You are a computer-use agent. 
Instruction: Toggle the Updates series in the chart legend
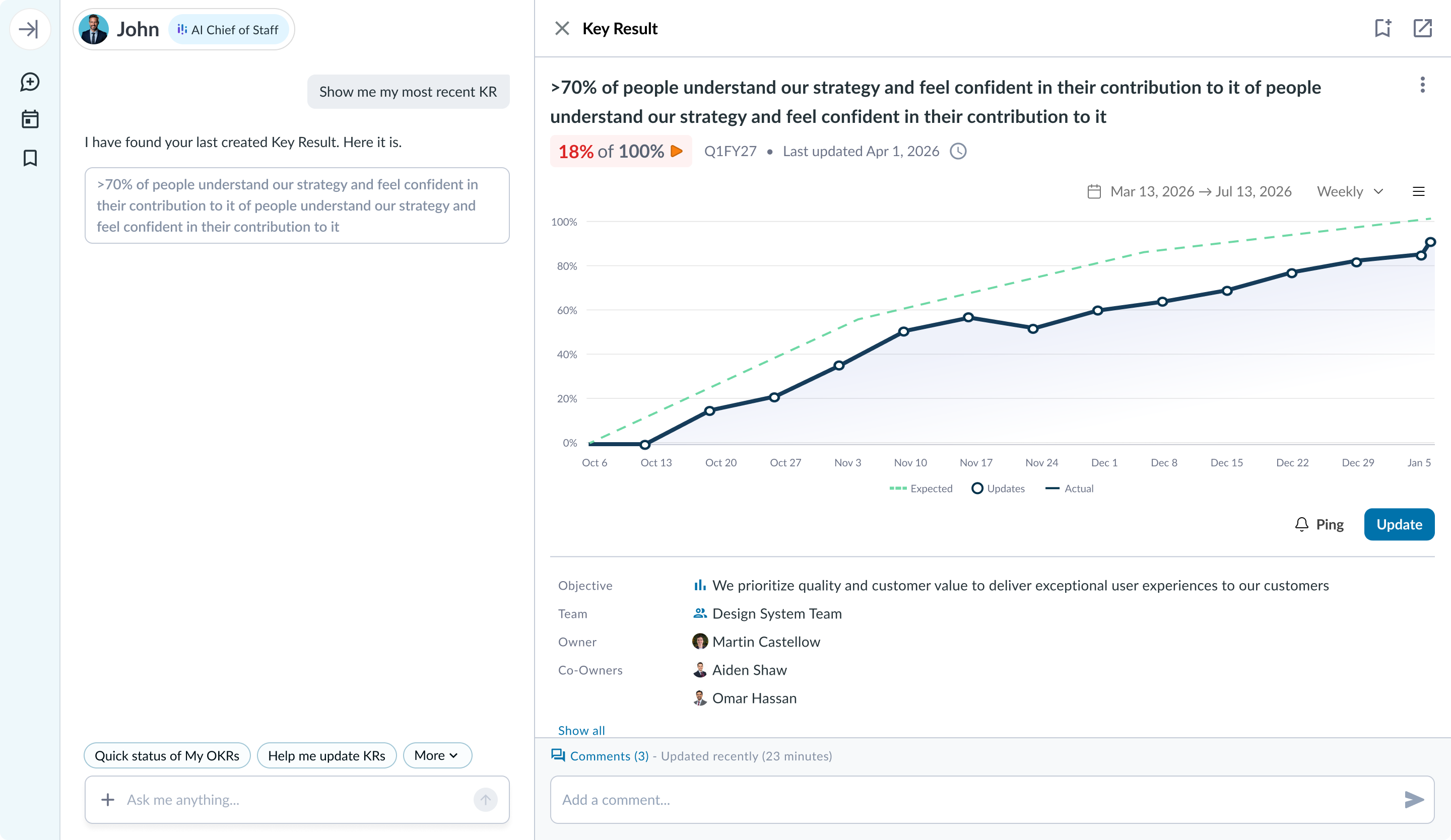(998, 488)
